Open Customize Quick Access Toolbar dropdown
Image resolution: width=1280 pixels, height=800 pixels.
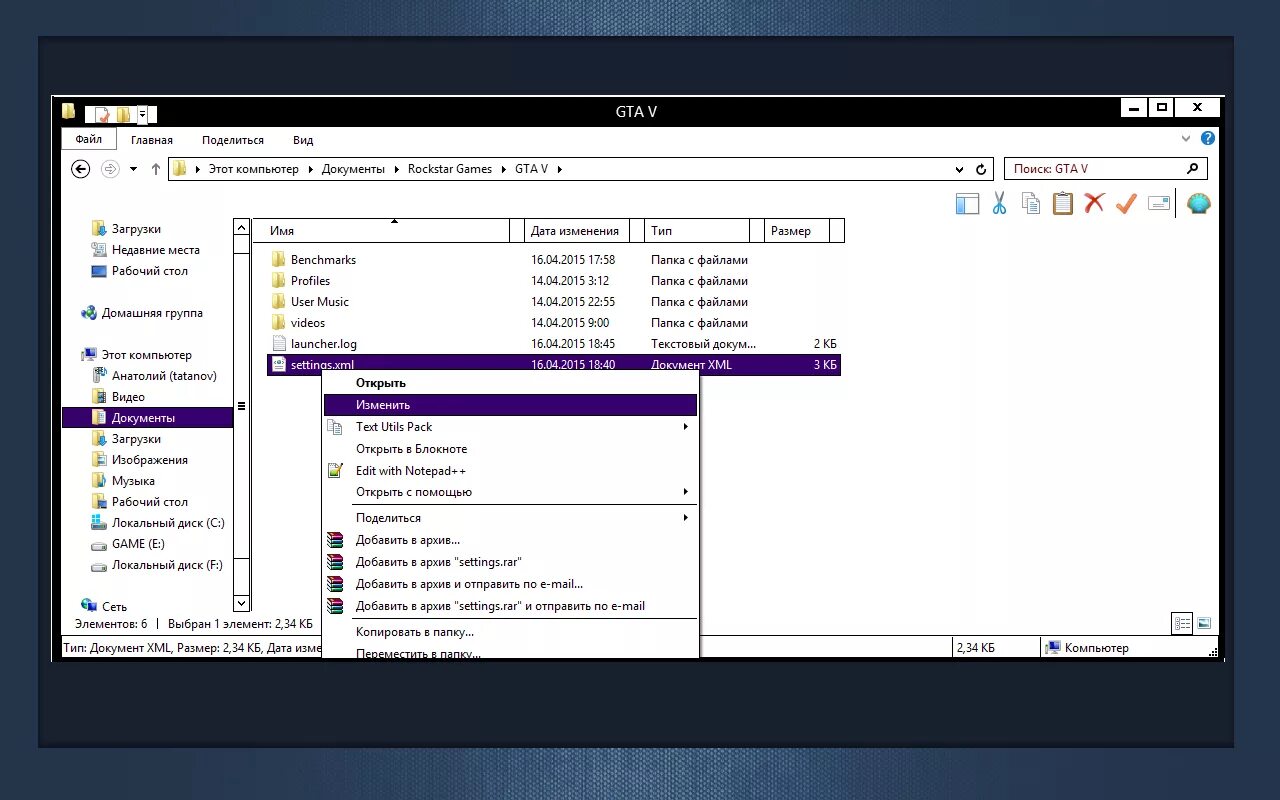pyautogui.click(x=143, y=114)
